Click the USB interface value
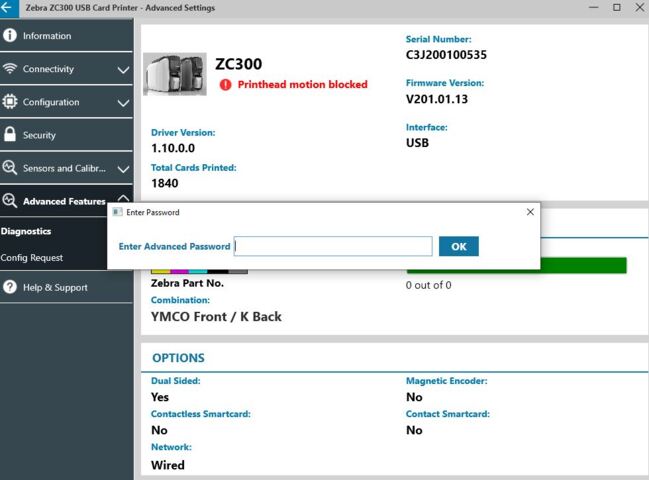This screenshot has height=480, width=649. (x=417, y=143)
